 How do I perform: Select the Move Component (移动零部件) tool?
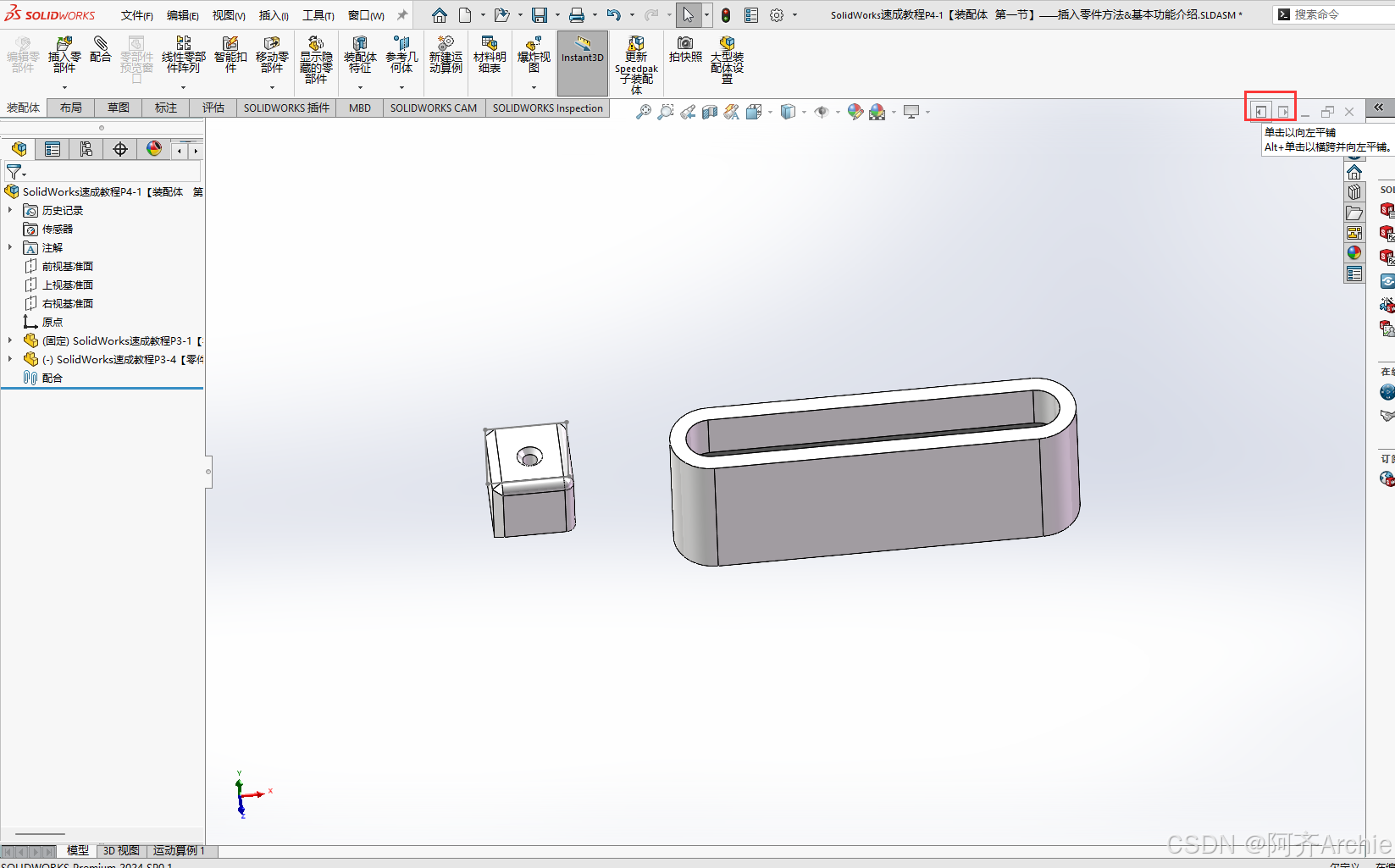point(272,54)
